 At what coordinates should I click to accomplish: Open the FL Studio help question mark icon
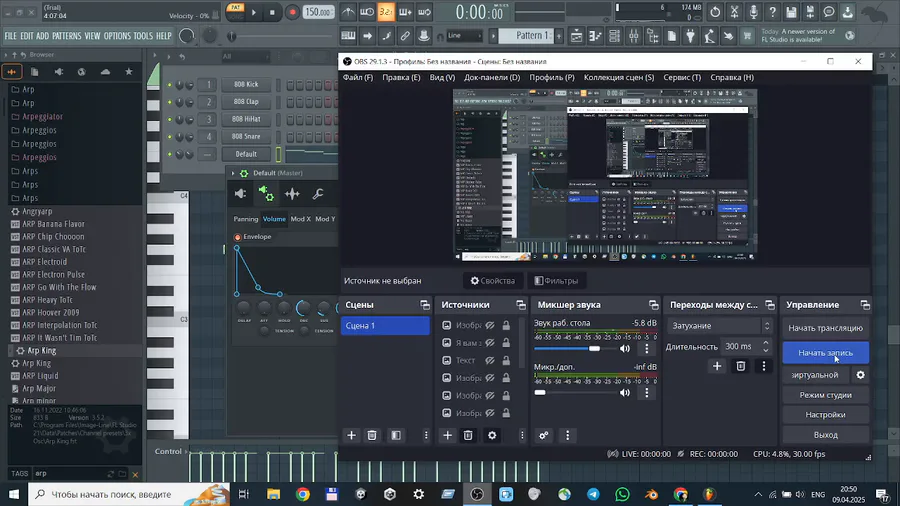tap(773, 12)
